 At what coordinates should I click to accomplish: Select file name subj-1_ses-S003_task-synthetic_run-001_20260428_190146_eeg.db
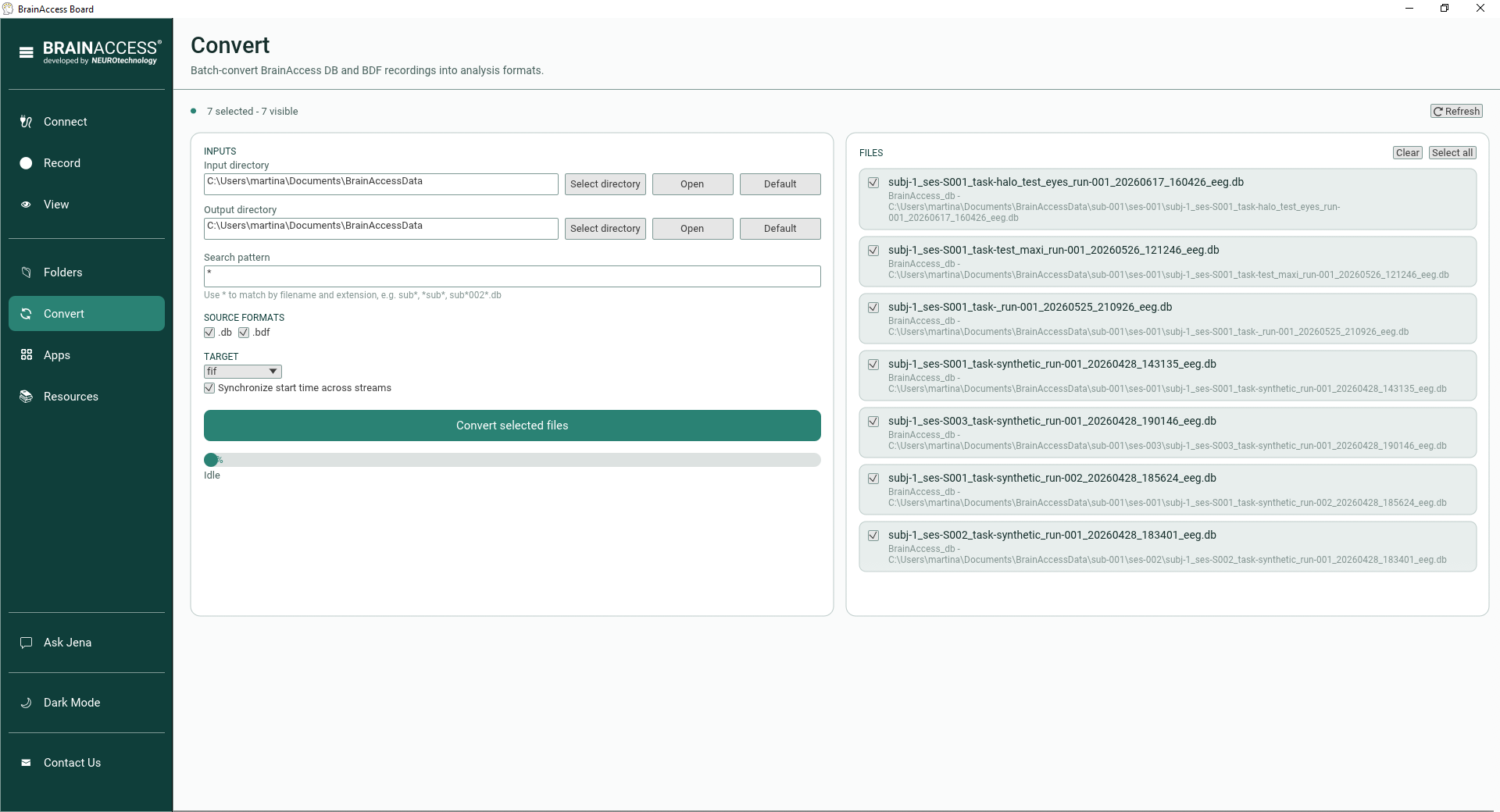[1052, 422]
